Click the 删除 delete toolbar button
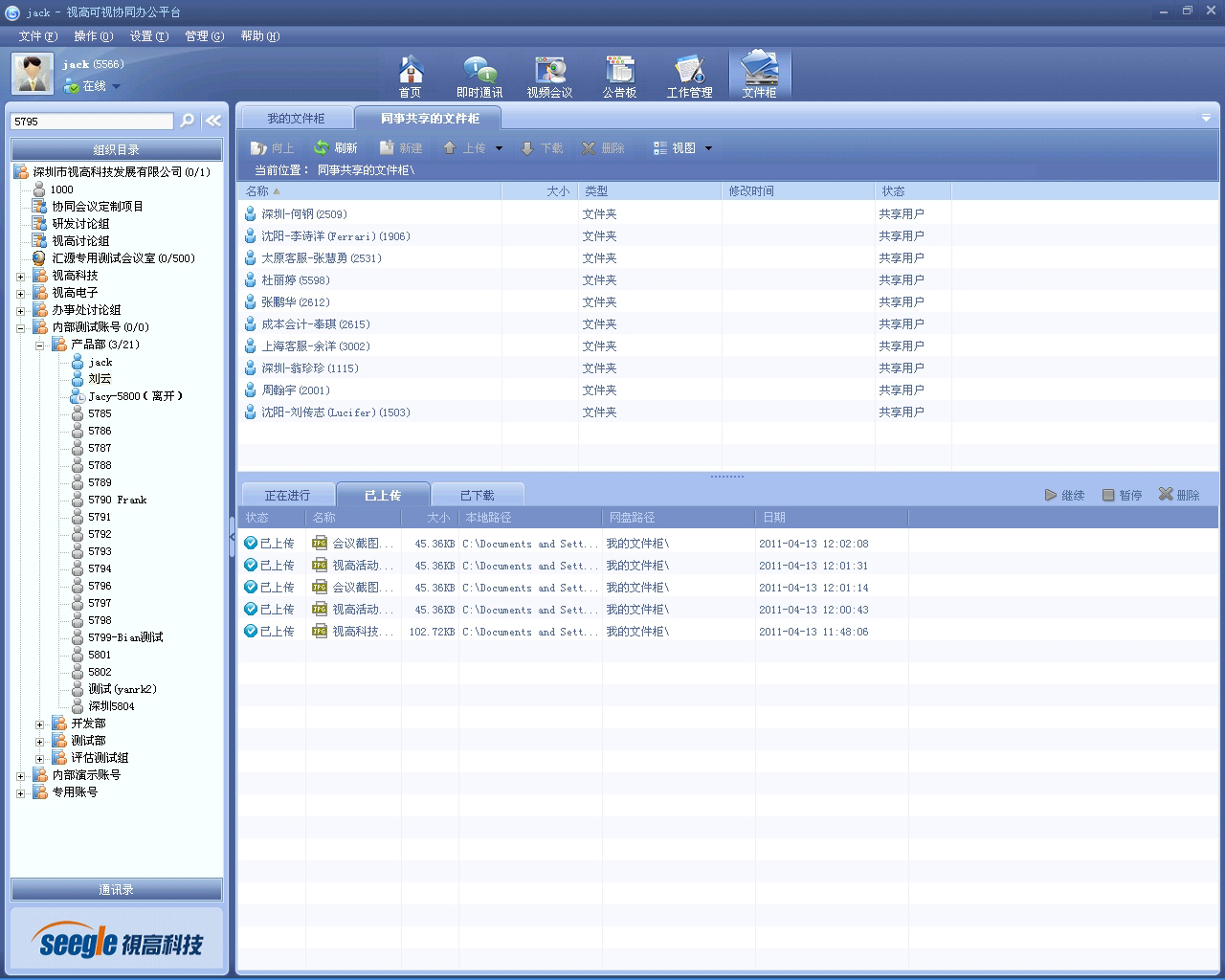 (604, 148)
